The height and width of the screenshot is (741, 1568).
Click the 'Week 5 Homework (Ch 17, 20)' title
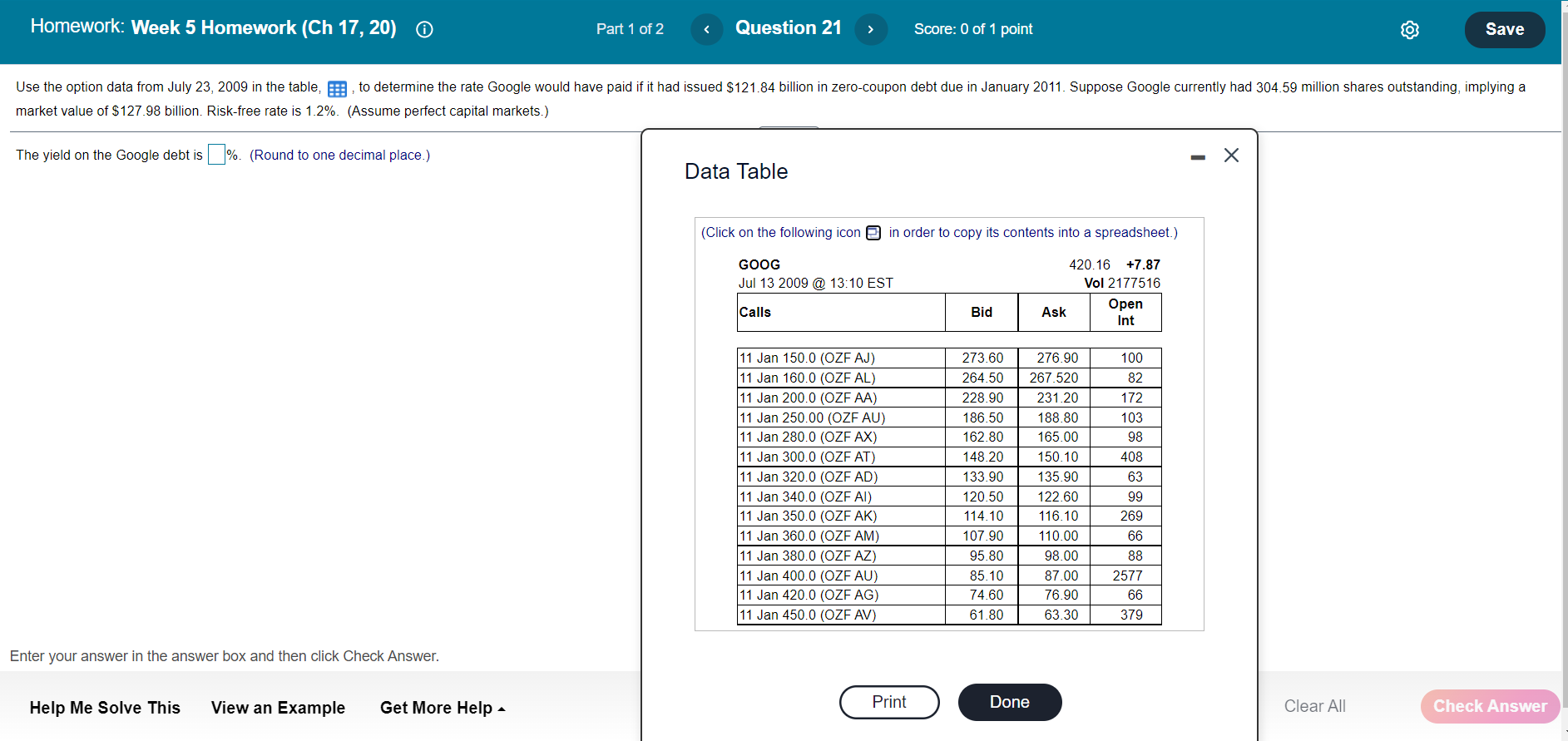(264, 28)
